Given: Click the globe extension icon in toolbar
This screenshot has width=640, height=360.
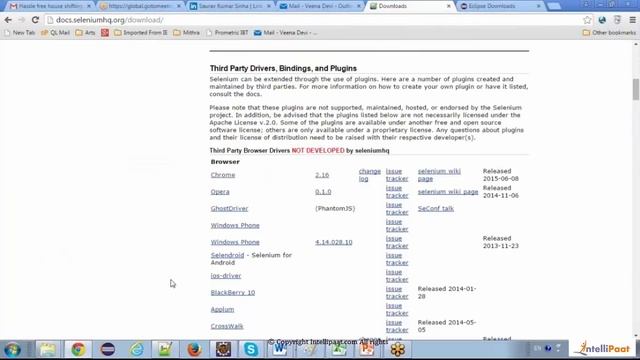Looking at the screenshot, I should pos(602,20).
